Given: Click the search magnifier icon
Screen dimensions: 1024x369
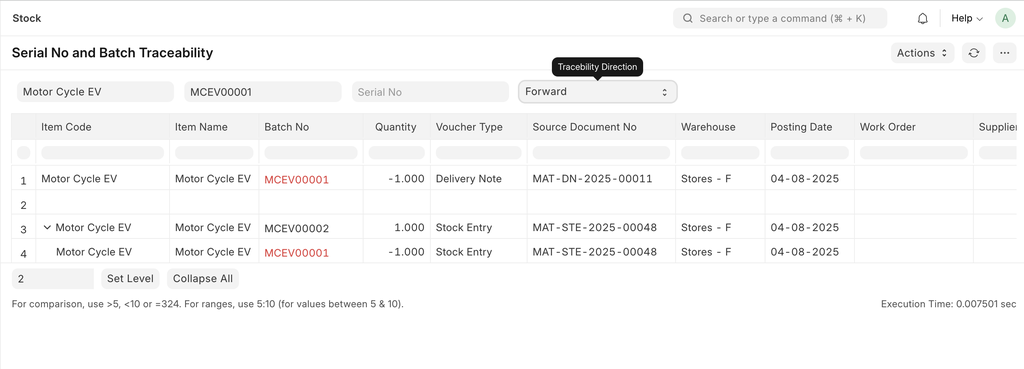Looking at the screenshot, I should [688, 18].
